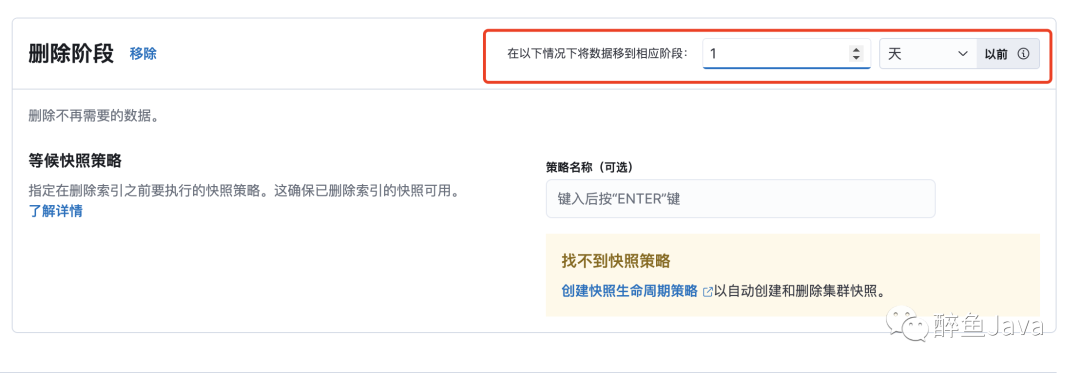1080x373 pixels.
Task: Click the 找不到快照策略 callout title
Action: pyautogui.click(x=616, y=262)
